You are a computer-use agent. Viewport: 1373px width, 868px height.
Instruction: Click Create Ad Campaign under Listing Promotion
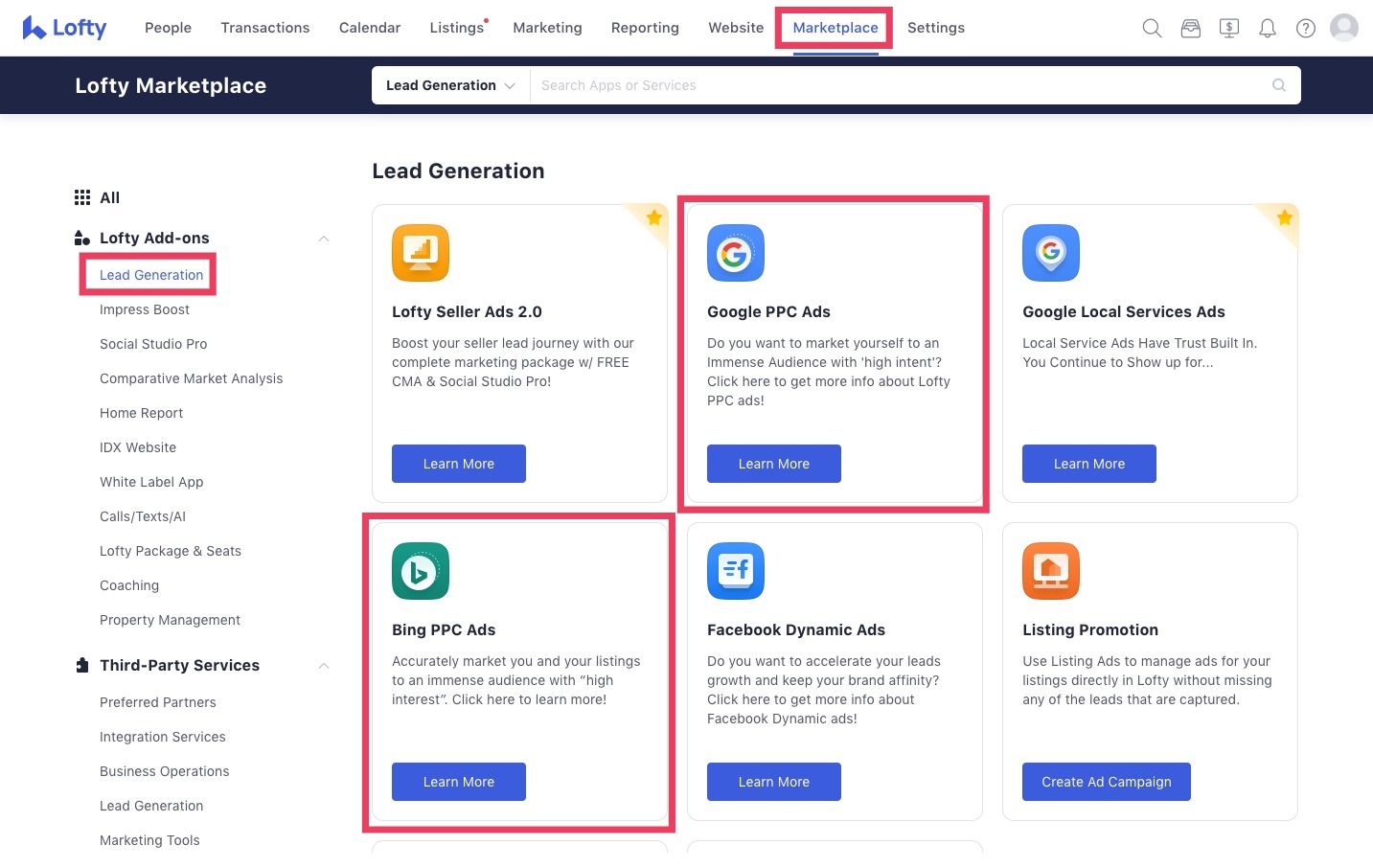(x=1106, y=781)
